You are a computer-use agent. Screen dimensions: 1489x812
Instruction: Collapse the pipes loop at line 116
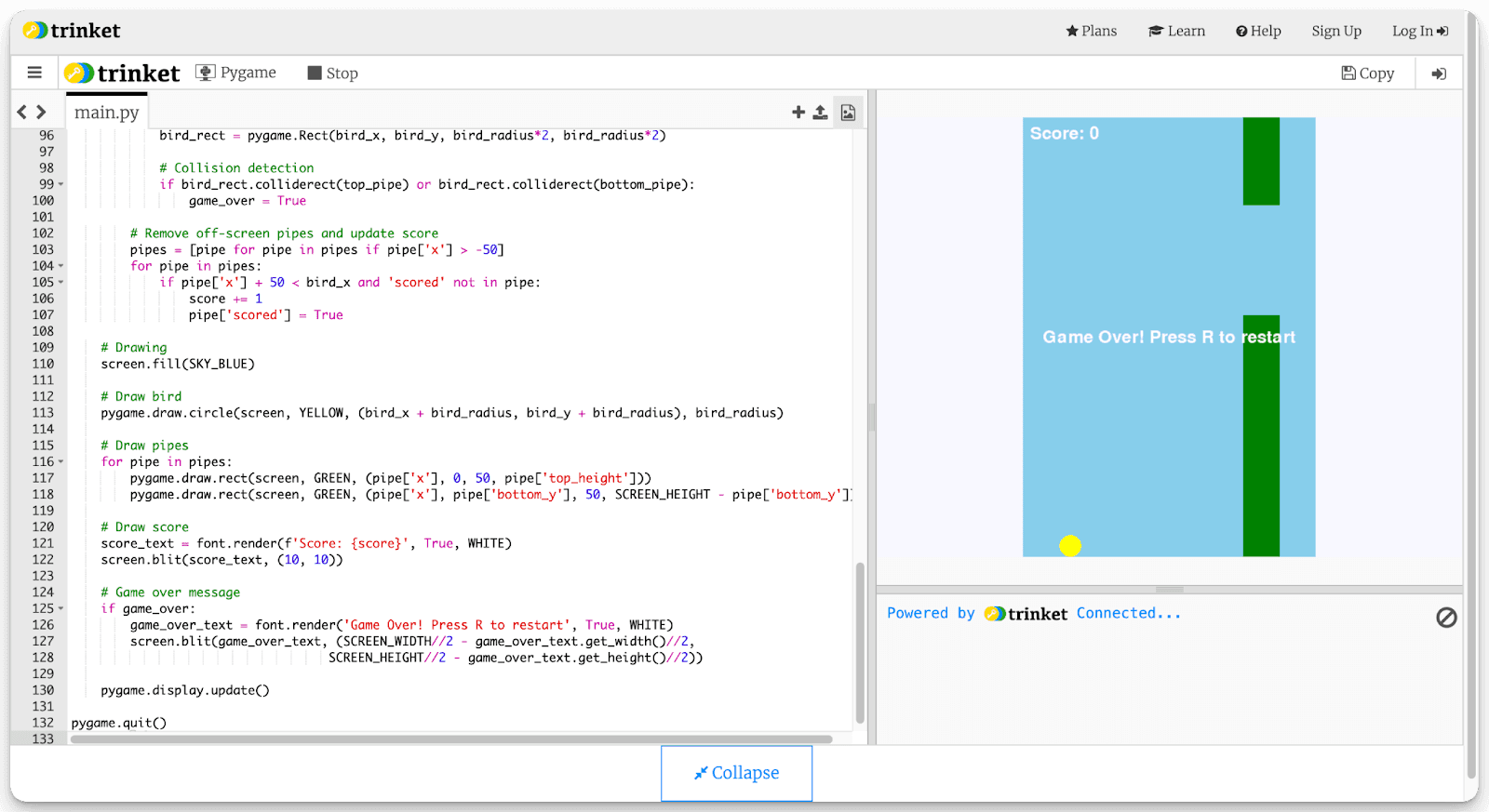(x=61, y=462)
